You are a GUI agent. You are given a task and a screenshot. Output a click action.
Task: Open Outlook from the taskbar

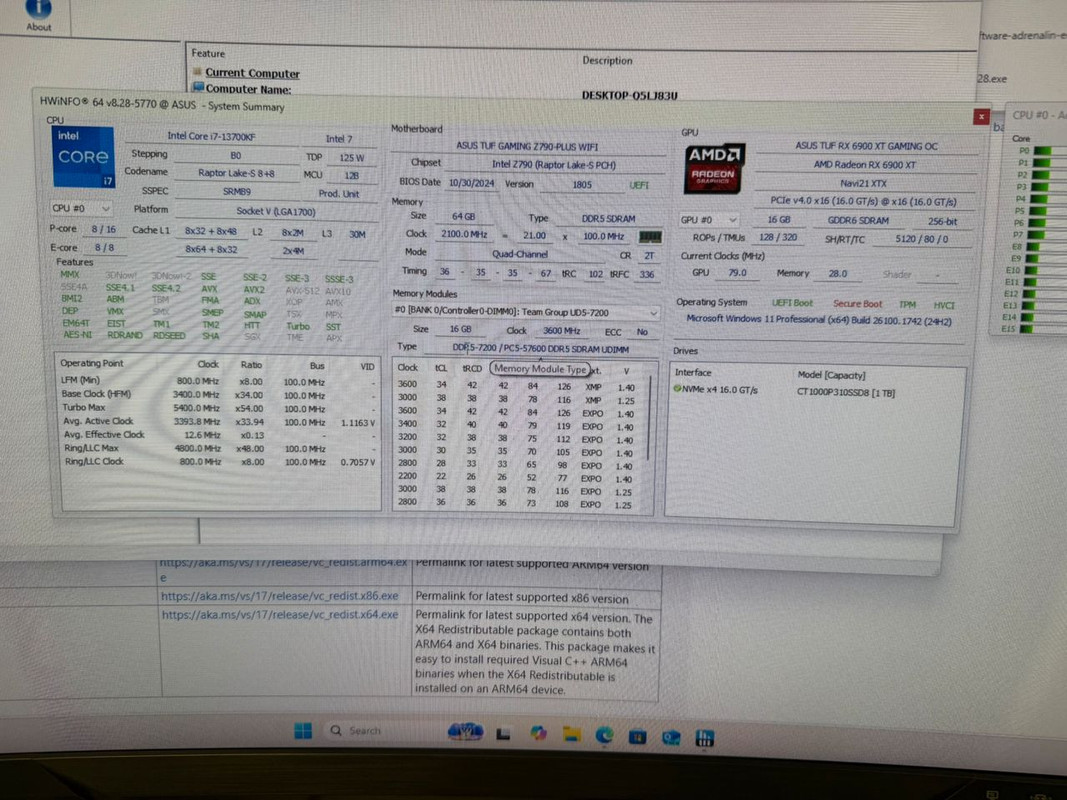point(671,737)
